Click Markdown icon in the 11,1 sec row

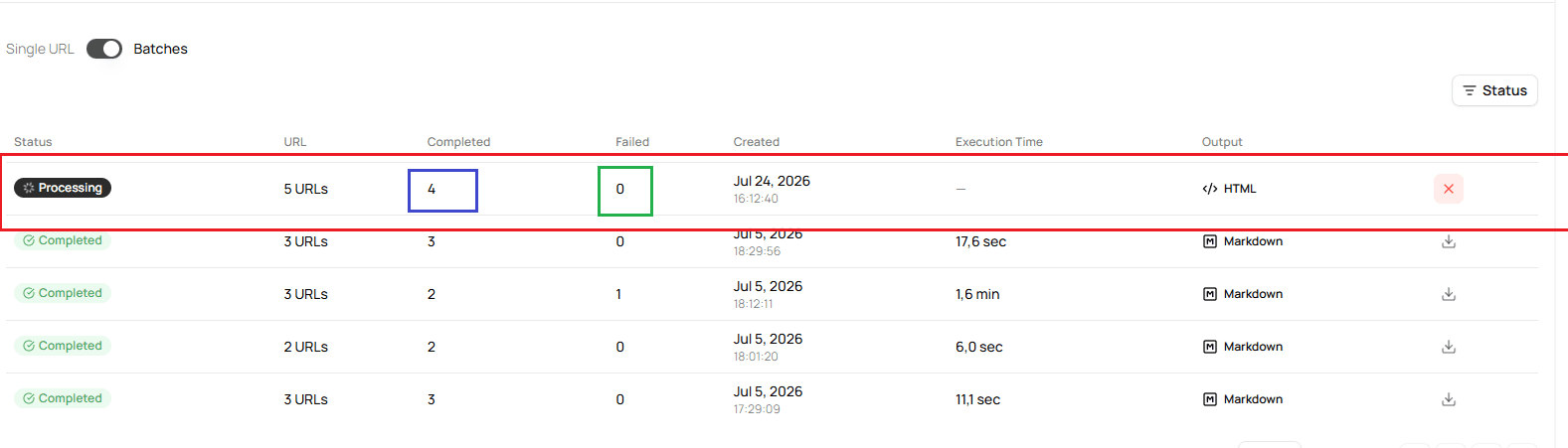coord(1210,399)
